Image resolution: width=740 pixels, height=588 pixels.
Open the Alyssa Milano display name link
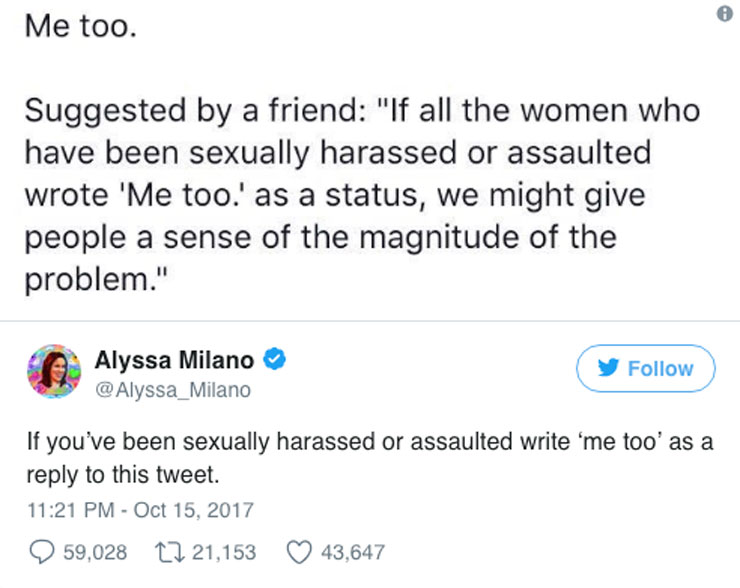174,360
